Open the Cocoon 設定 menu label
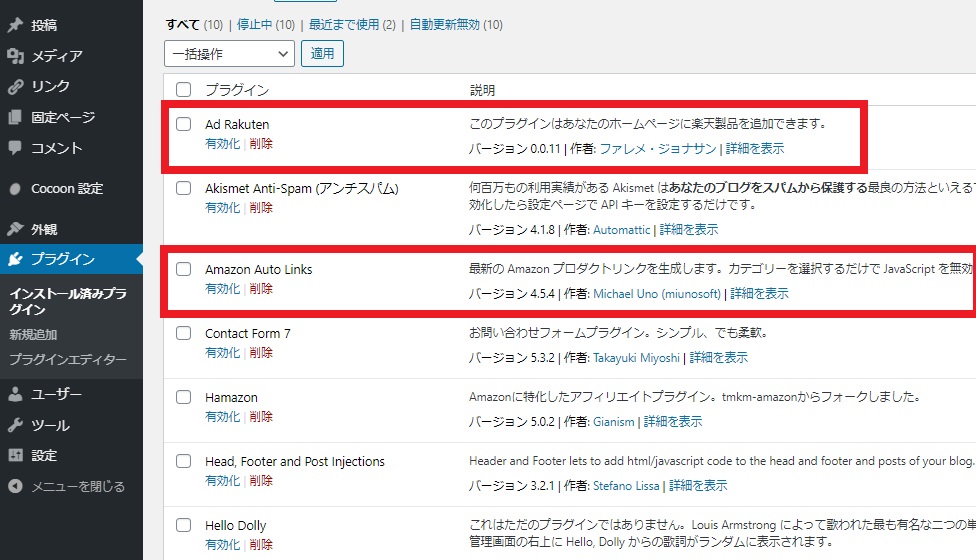The image size is (976, 560). [67, 189]
